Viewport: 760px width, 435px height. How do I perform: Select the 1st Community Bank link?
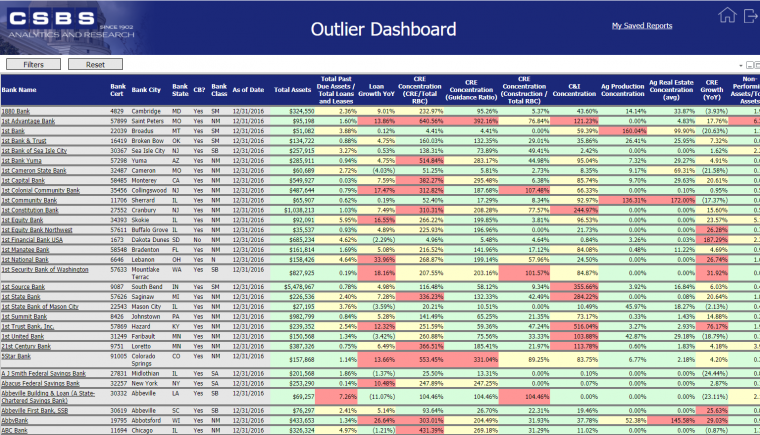click(x=29, y=200)
